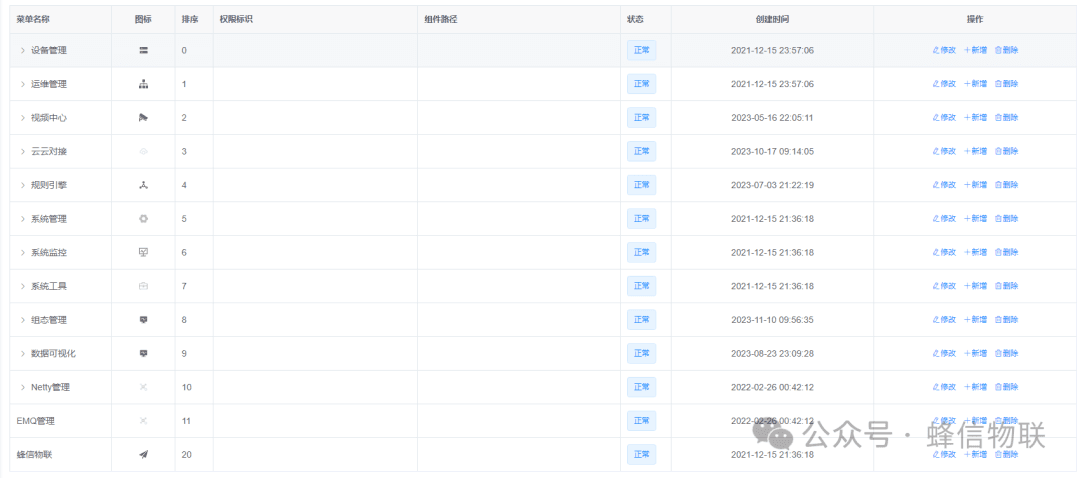Click the sort value 20
The width and height of the screenshot is (1080, 478).
187,455
